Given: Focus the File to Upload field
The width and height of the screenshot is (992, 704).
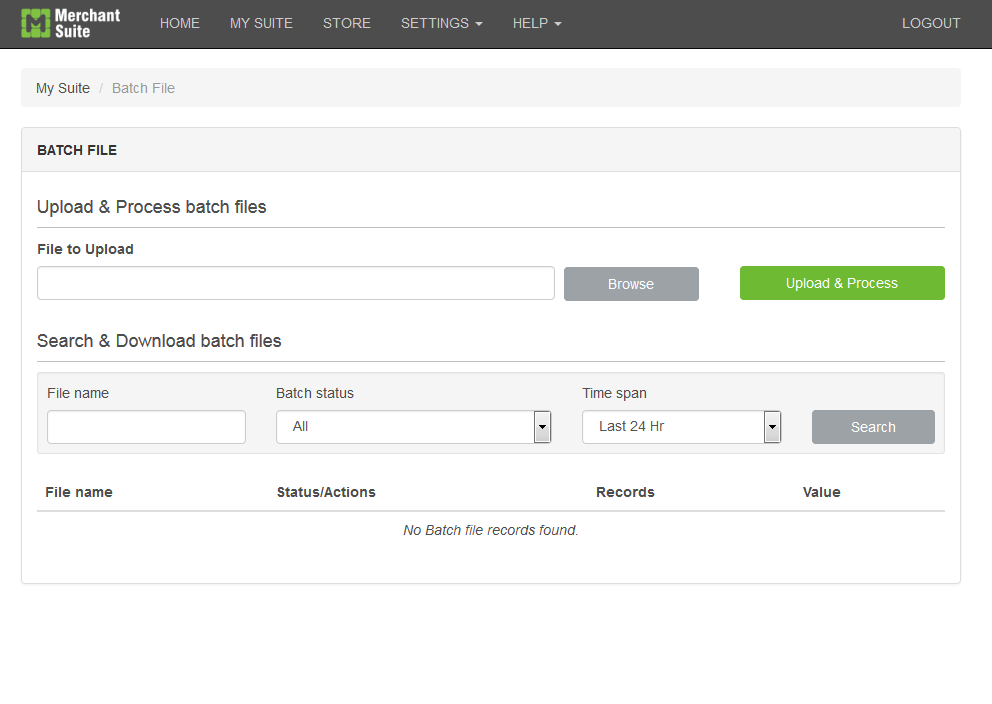Looking at the screenshot, I should coord(295,283).
